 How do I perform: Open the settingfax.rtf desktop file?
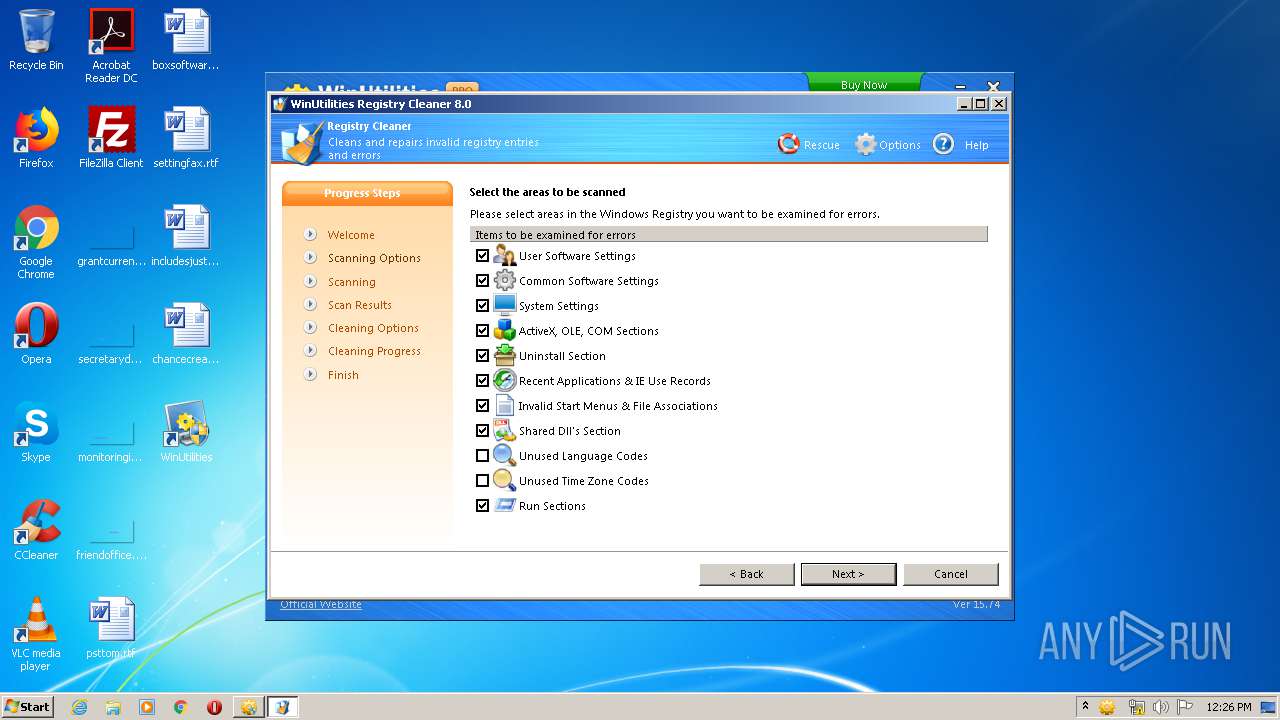[x=186, y=138]
